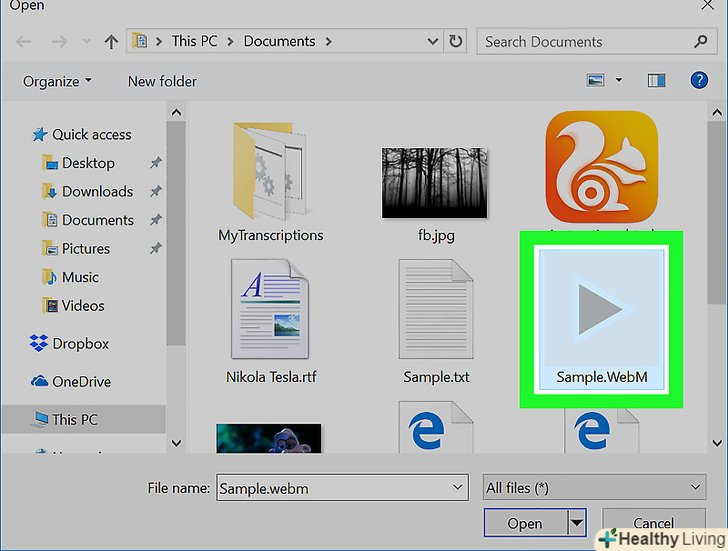Click the Up one level arrow

[110, 42]
